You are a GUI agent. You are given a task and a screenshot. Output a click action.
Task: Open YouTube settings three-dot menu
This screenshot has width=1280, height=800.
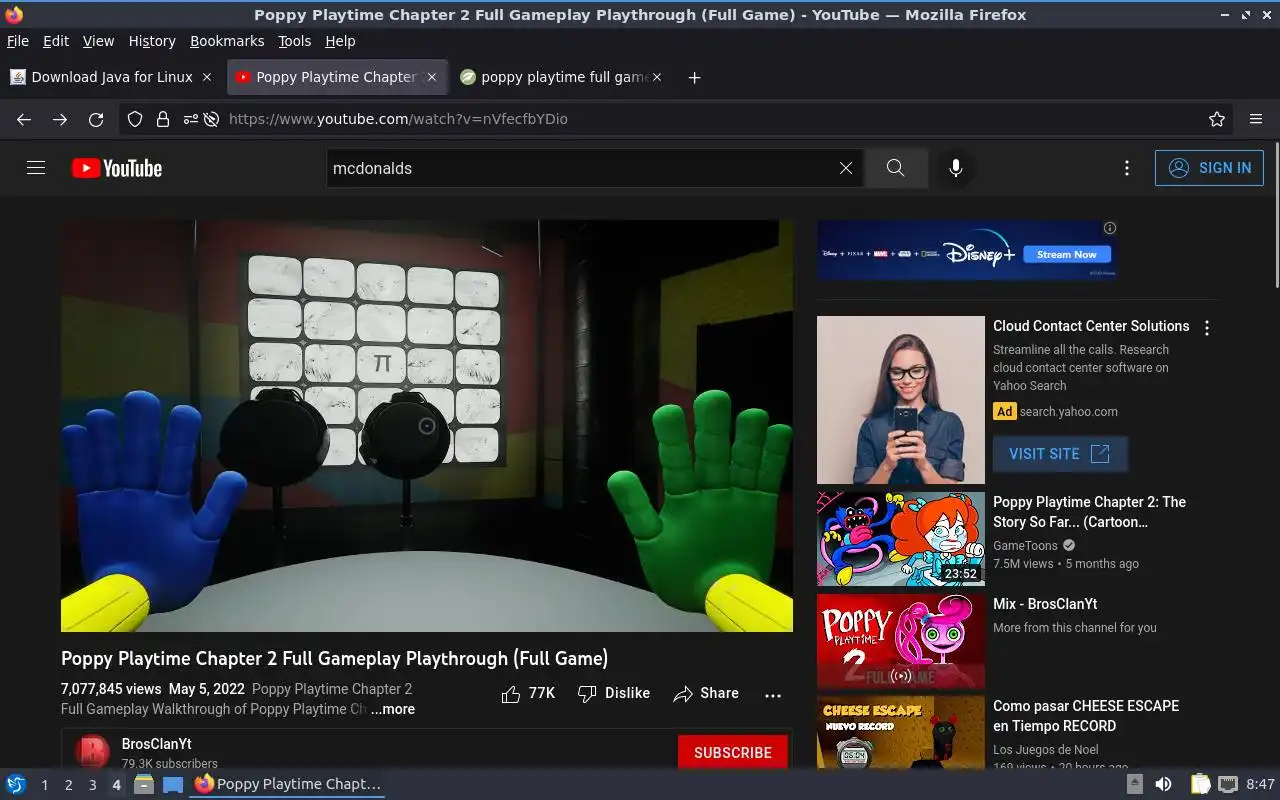click(1127, 168)
